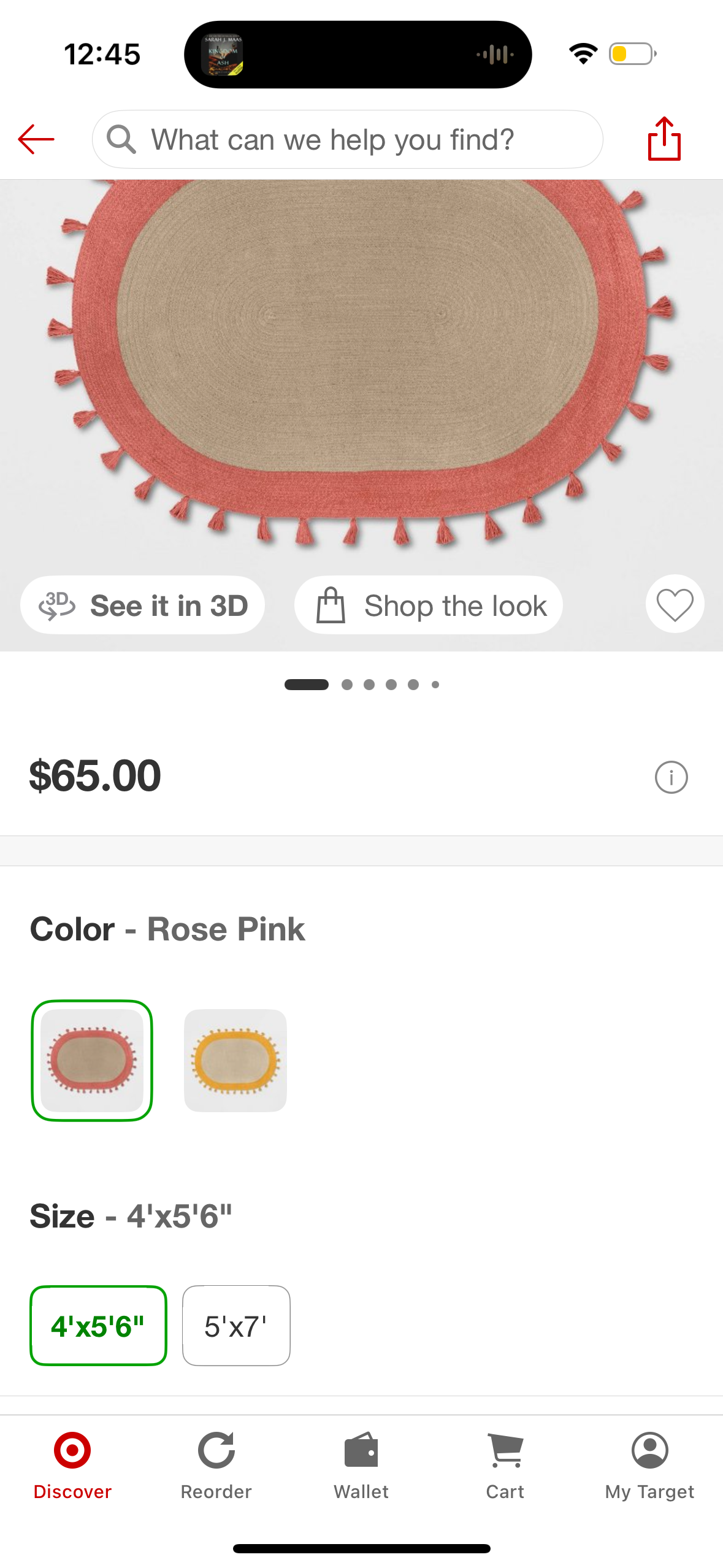The image size is (723, 1568).
Task: Tap See it in 3D
Action: pyautogui.click(x=143, y=605)
